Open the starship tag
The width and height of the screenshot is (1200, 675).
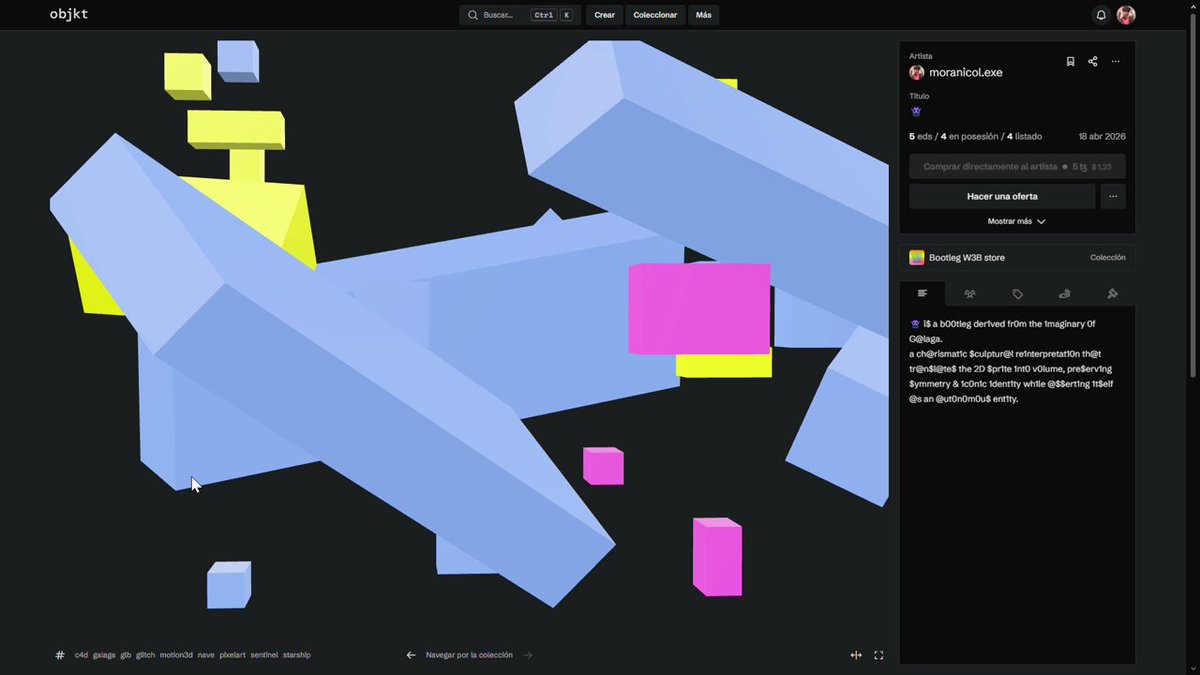[x=297, y=655]
